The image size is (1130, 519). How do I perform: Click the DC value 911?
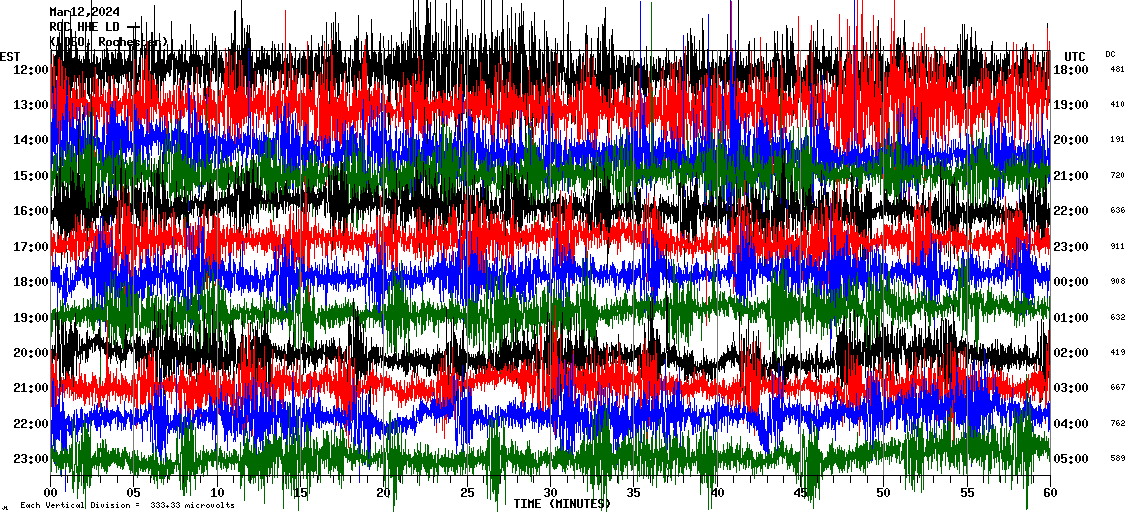coord(1117,246)
